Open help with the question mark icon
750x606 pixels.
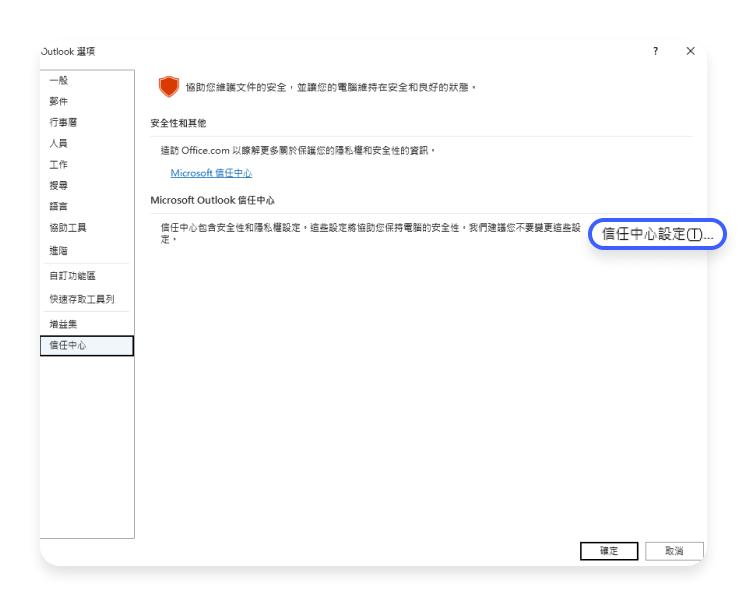655,51
